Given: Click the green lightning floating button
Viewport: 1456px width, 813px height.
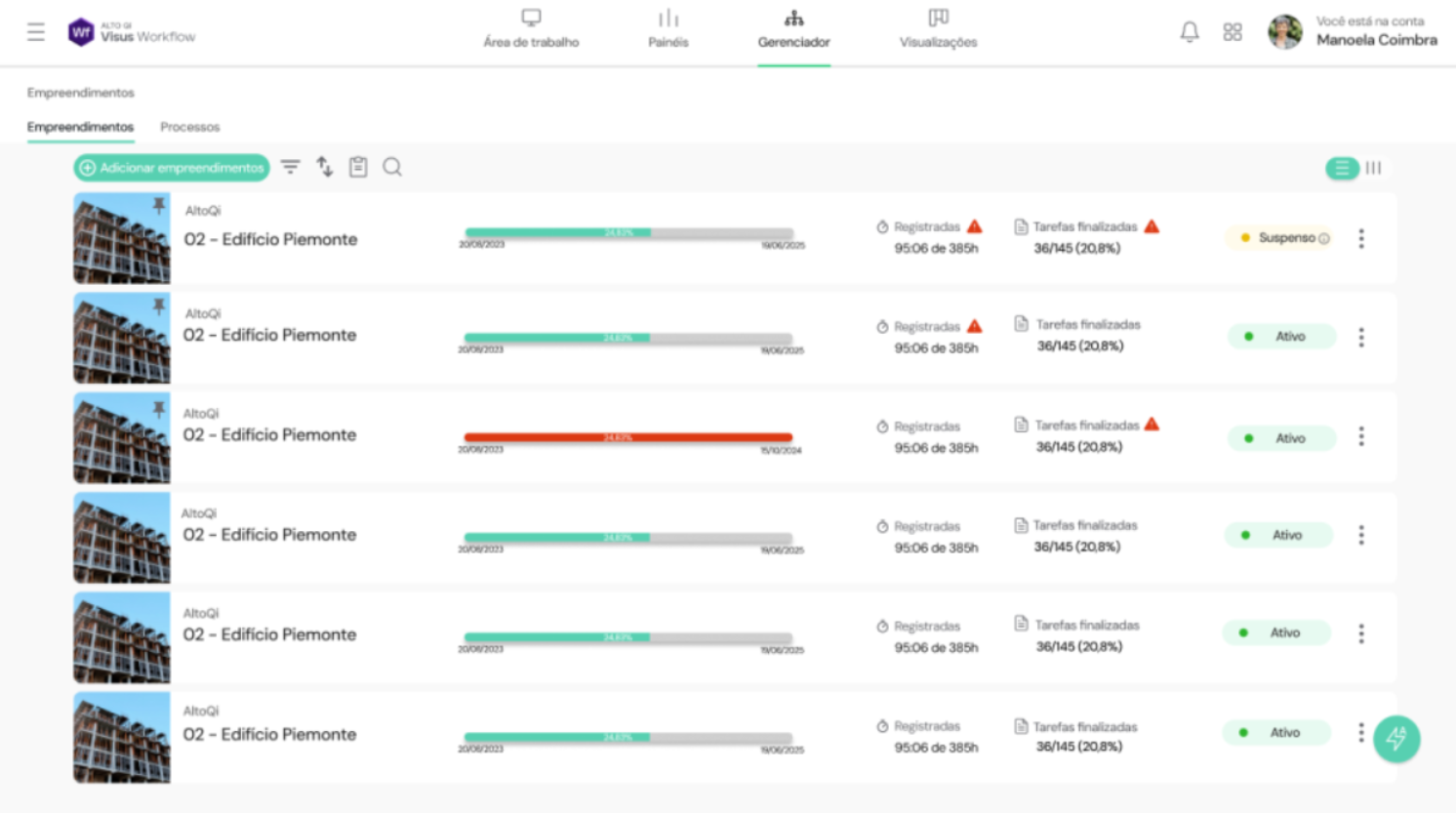Looking at the screenshot, I should pos(1395,739).
